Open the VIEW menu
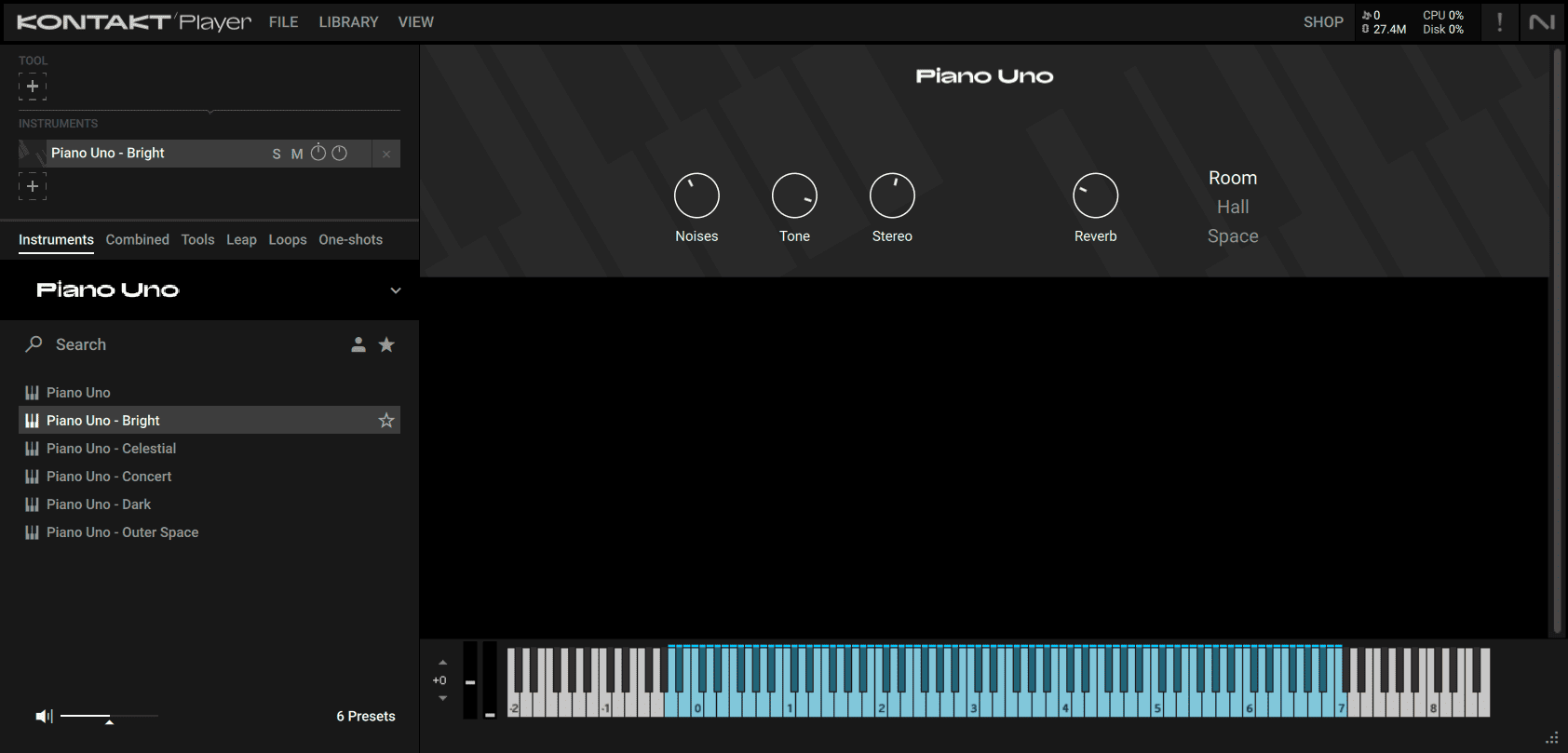 [416, 21]
